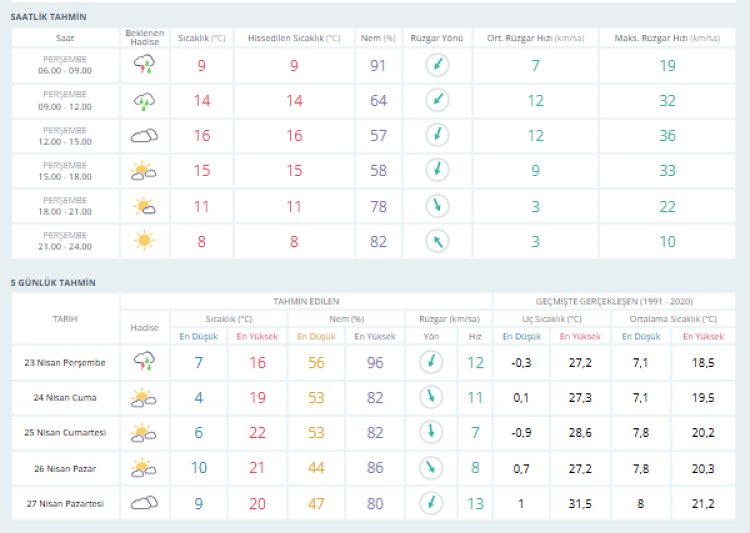Screen dimensions: 750x533
Task: Click the TARİH column header
Action: 65,318
